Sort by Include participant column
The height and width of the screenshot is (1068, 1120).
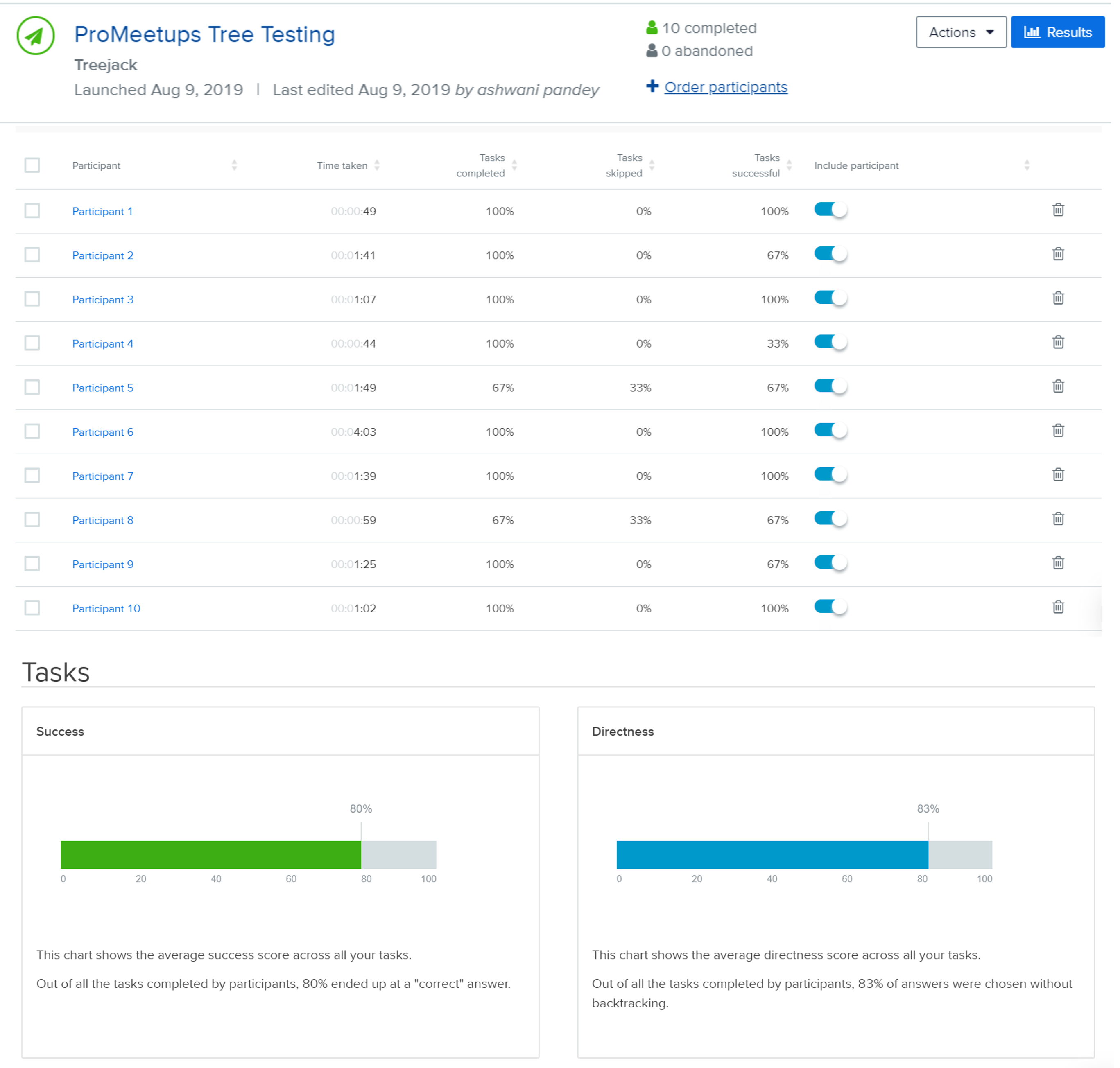[x=1026, y=166]
